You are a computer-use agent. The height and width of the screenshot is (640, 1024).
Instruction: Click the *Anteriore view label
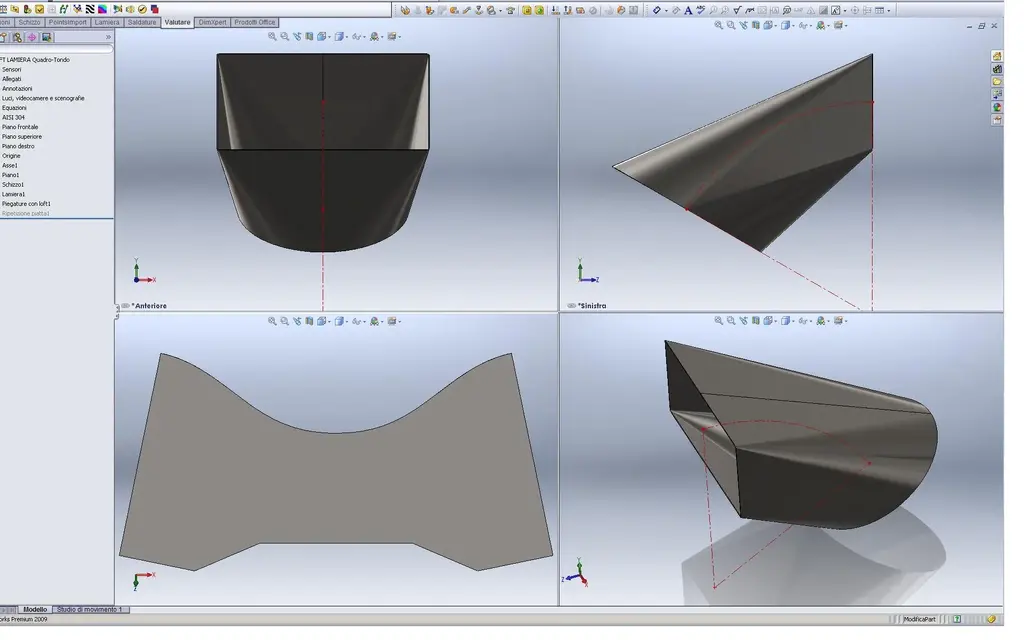(149, 306)
